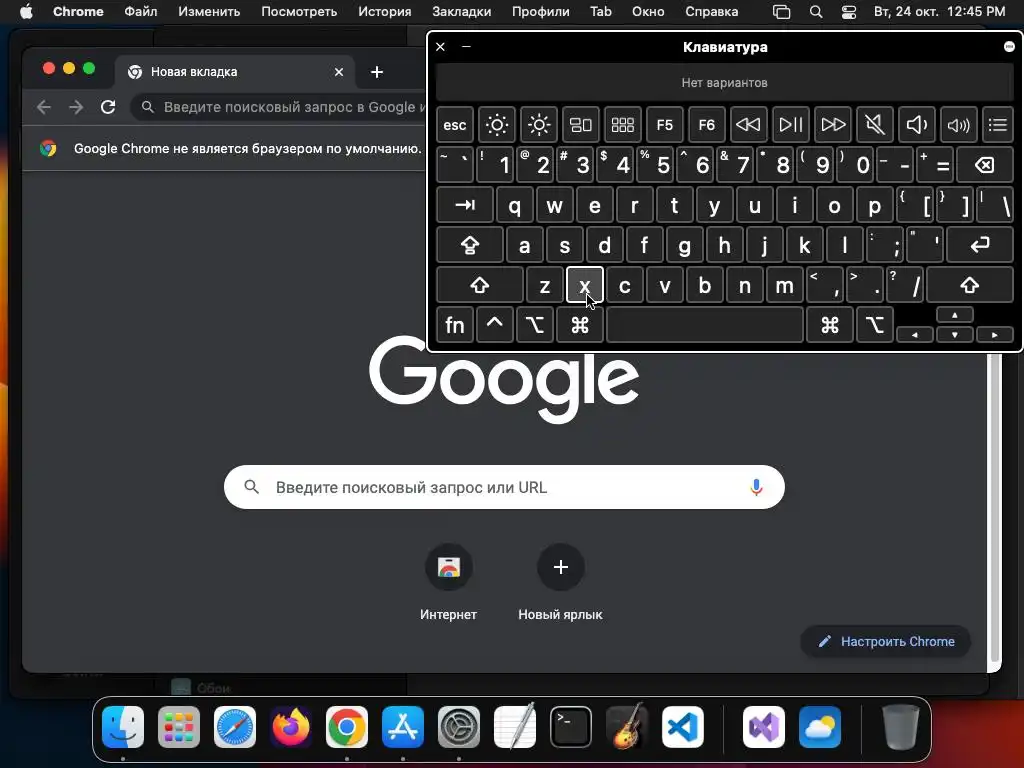Viewport: 1024px width, 768px height.
Task: Open Spotlight search in menu bar
Action: coord(816,12)
